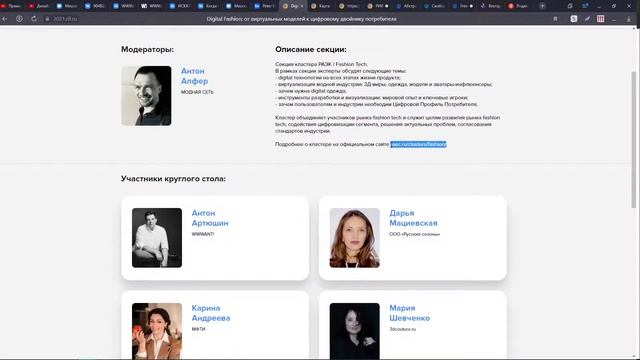
Task: Click the Описание секции: heading
Action: (311, 49)
